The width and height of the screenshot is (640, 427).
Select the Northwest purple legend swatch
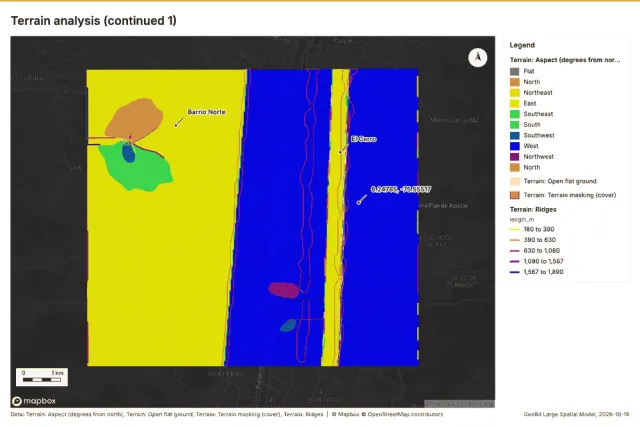pyautogui.click(x=515, y=156)
